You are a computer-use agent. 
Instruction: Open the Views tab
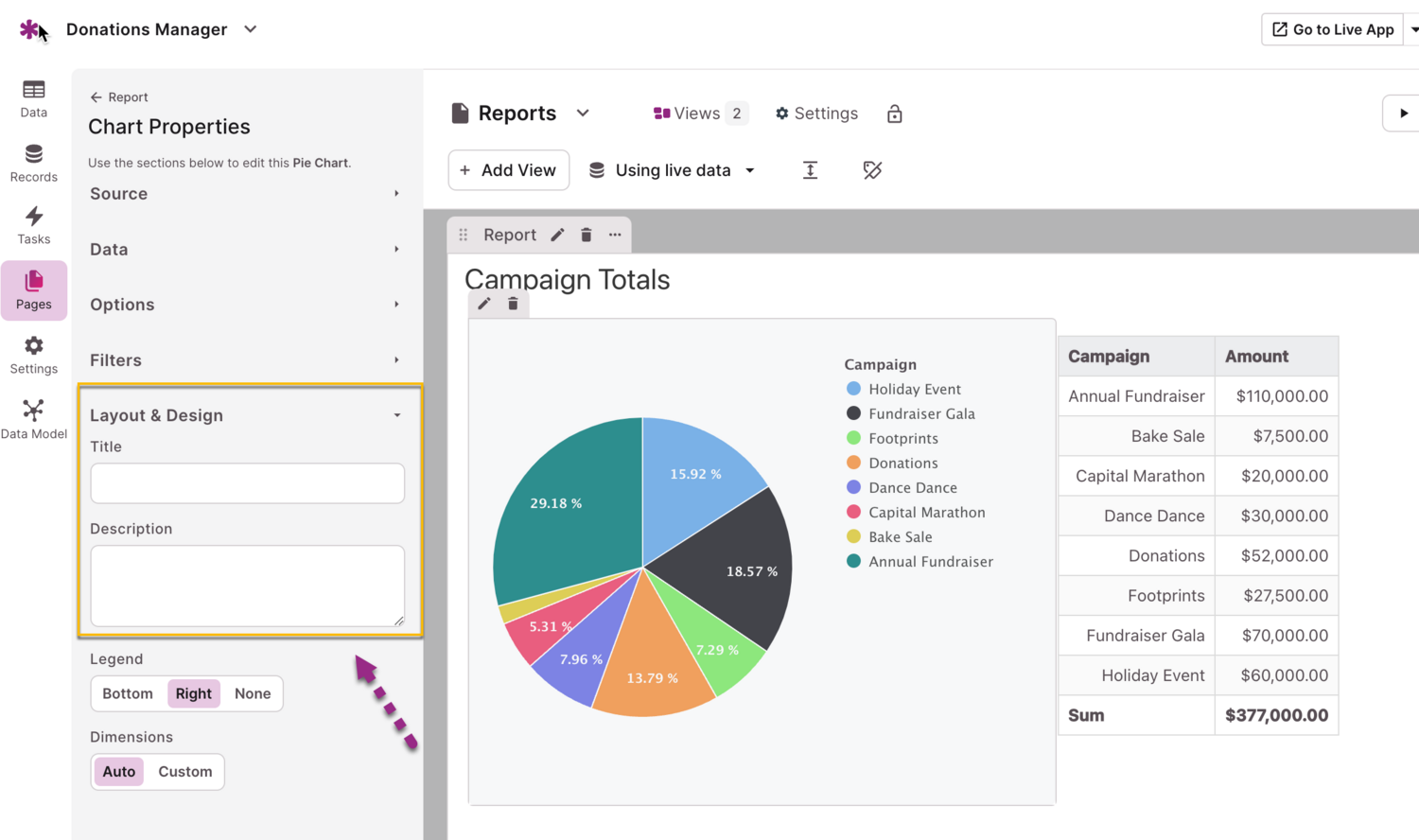(699, 114)
